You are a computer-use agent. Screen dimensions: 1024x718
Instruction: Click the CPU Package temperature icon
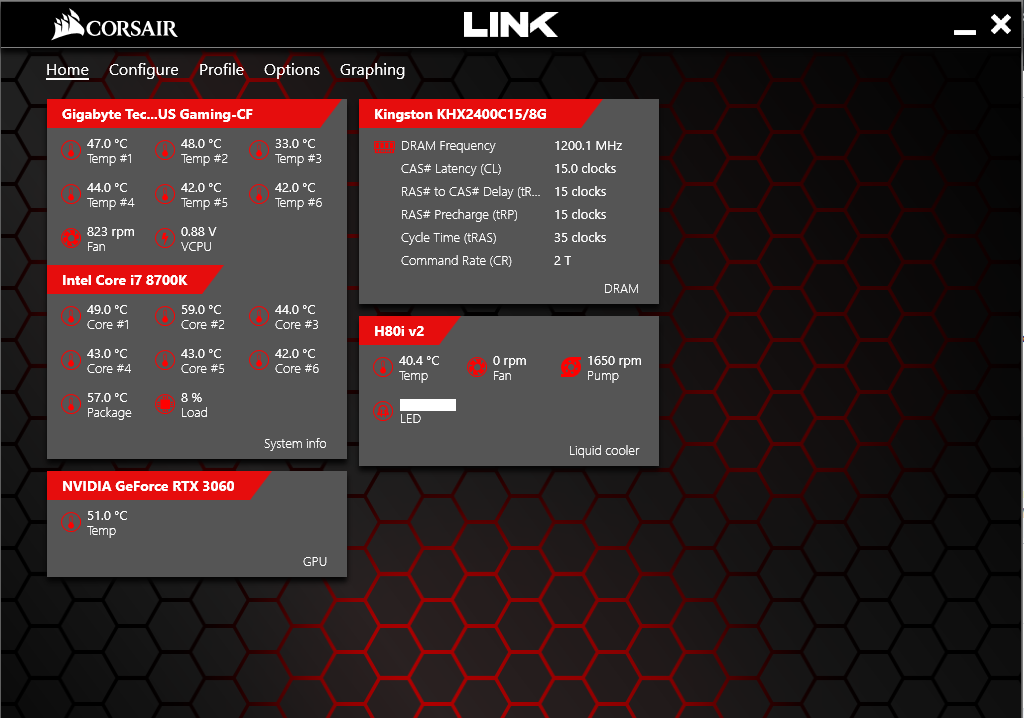(71, 404)
